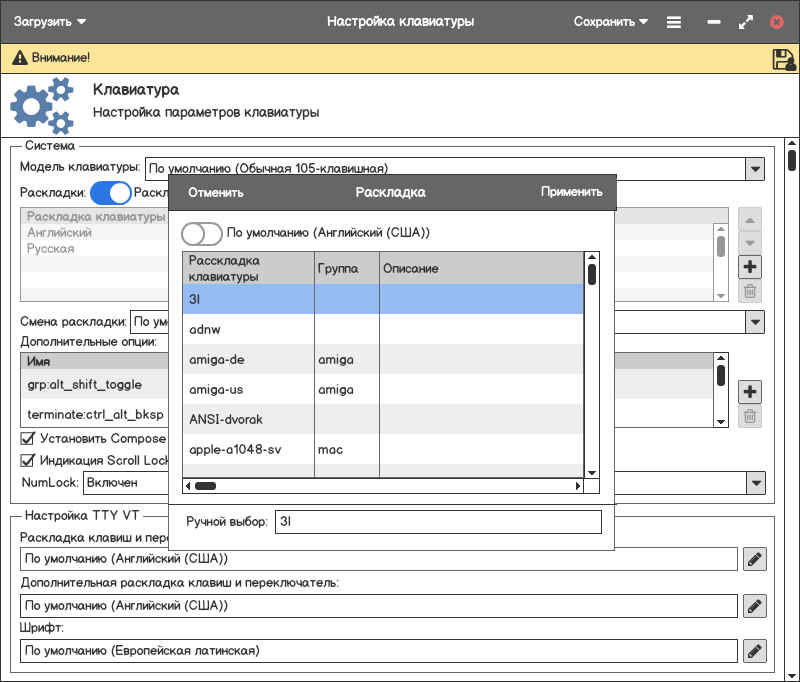This screenshot has width=800, height=682.
Task: Open the NumLock dropdown
Action: coord(755,483)
